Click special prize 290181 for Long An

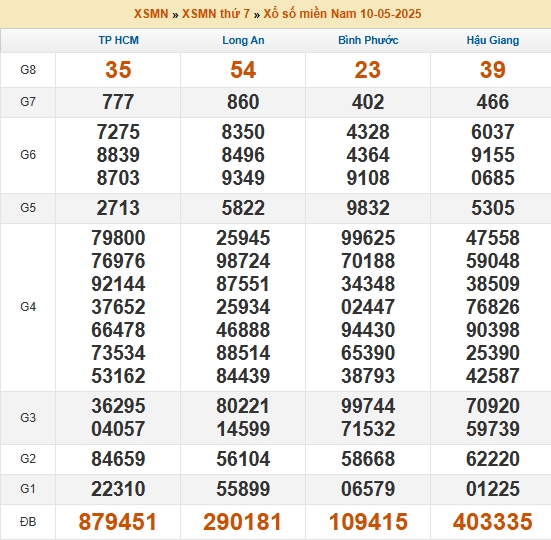pos(242,522)
